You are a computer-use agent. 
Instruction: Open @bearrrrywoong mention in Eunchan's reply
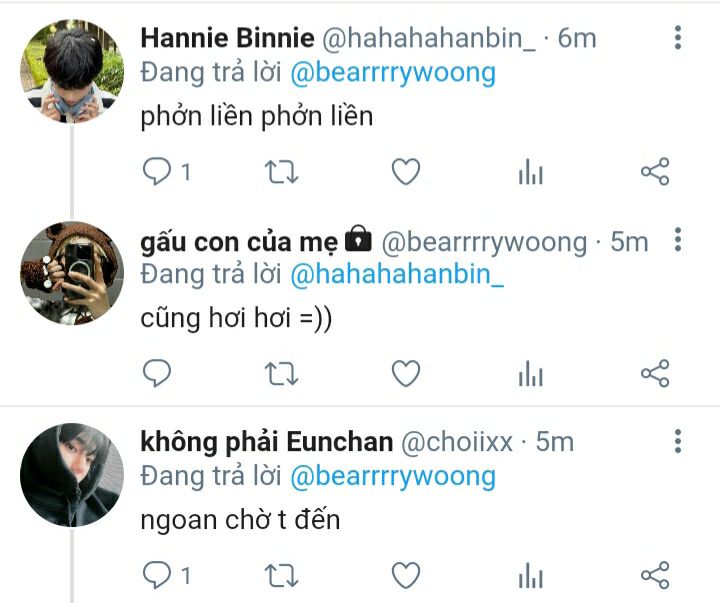393,476
